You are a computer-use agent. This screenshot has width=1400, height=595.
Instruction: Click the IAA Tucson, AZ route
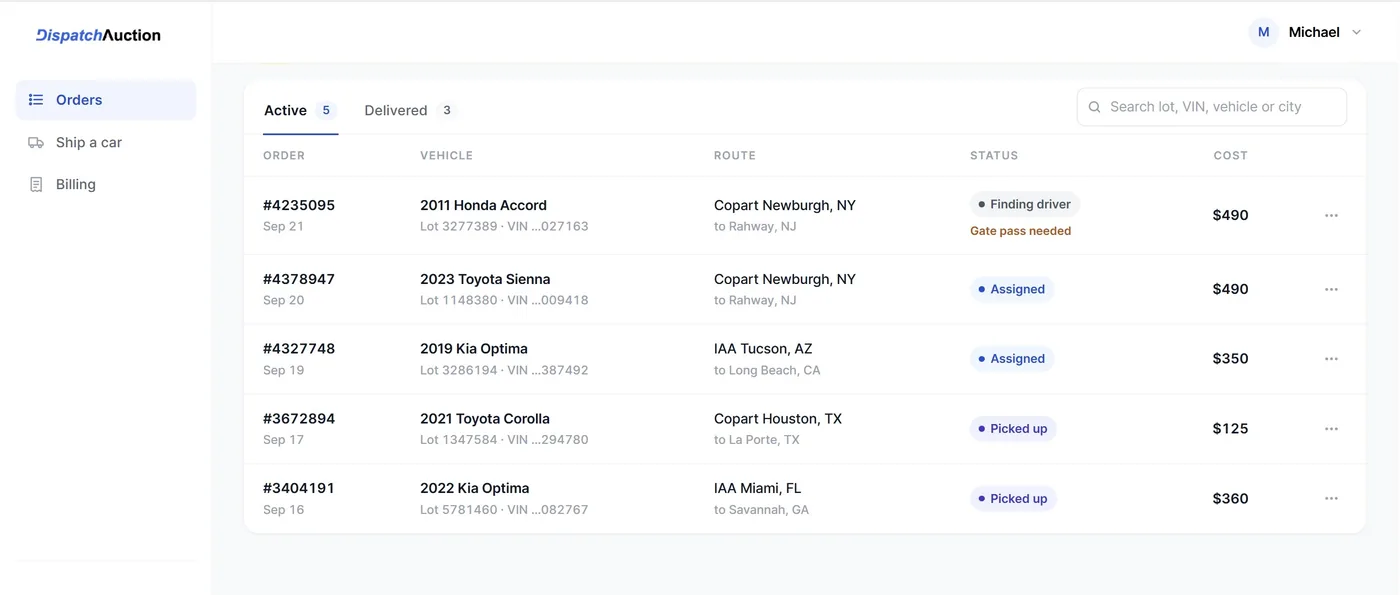click(x=763, y=349)
